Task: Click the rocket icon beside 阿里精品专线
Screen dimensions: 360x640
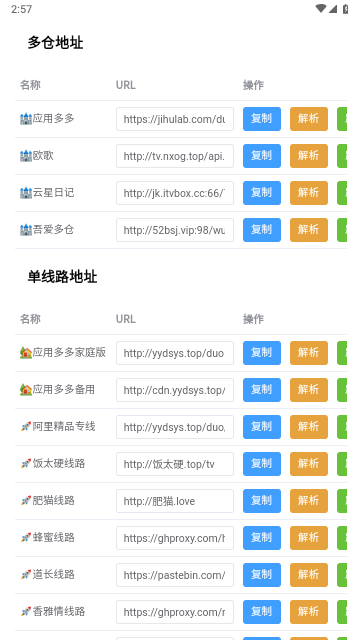Action: pyautogui.click(x=26, y=427)
